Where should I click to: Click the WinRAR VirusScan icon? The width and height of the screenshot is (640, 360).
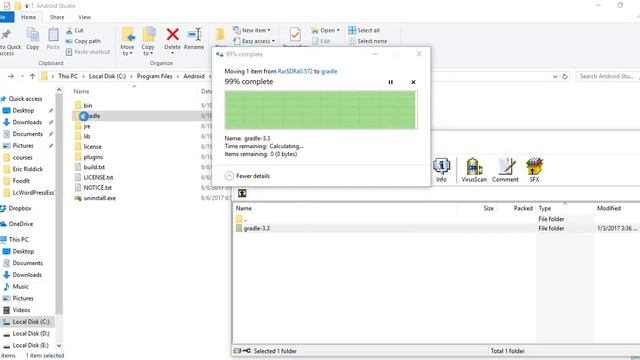click(x=474, y=170)
